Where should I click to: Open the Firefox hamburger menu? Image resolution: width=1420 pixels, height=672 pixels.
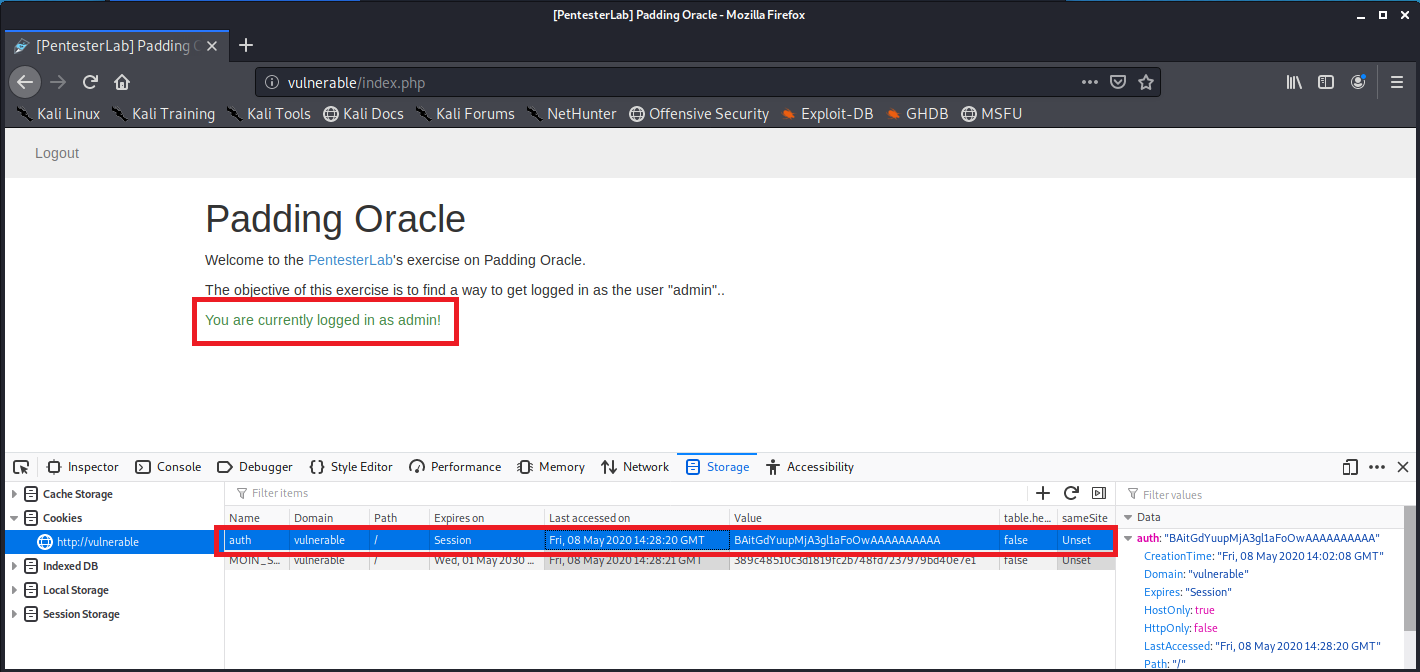tap(1397, 82)
